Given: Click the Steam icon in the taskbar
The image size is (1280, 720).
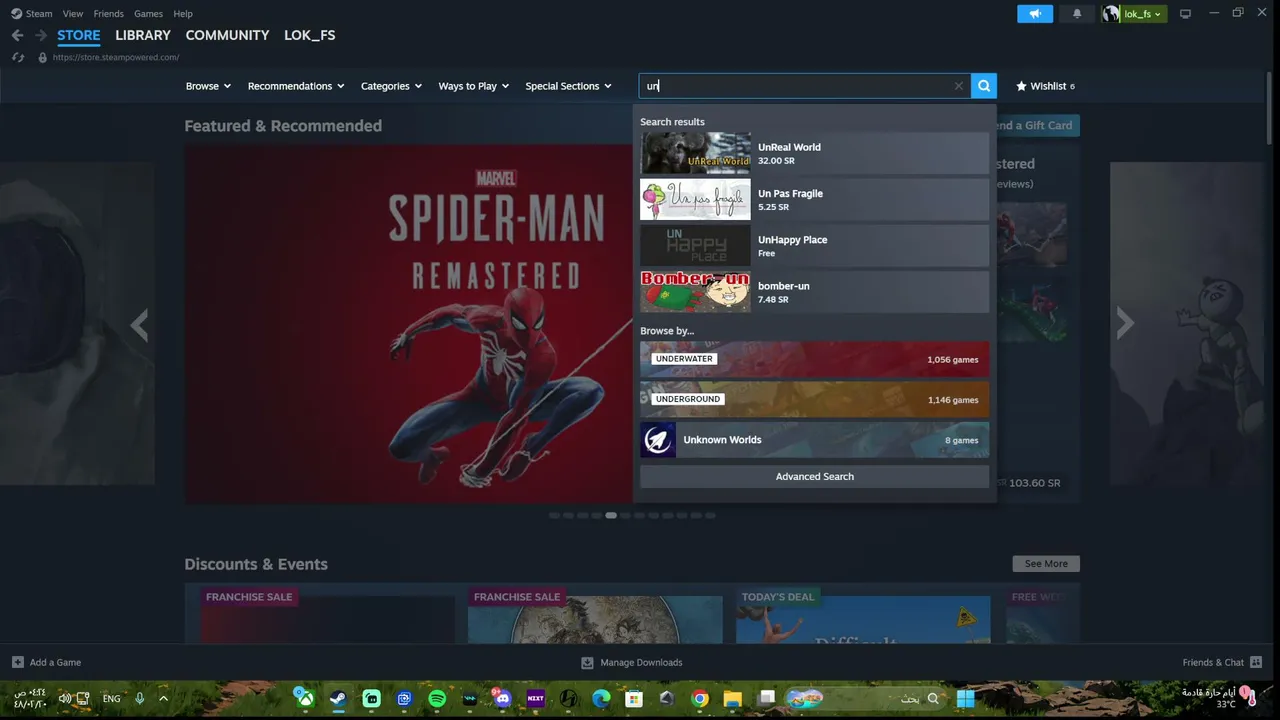Looking at the screenshot, I should [x=338, y=699].
